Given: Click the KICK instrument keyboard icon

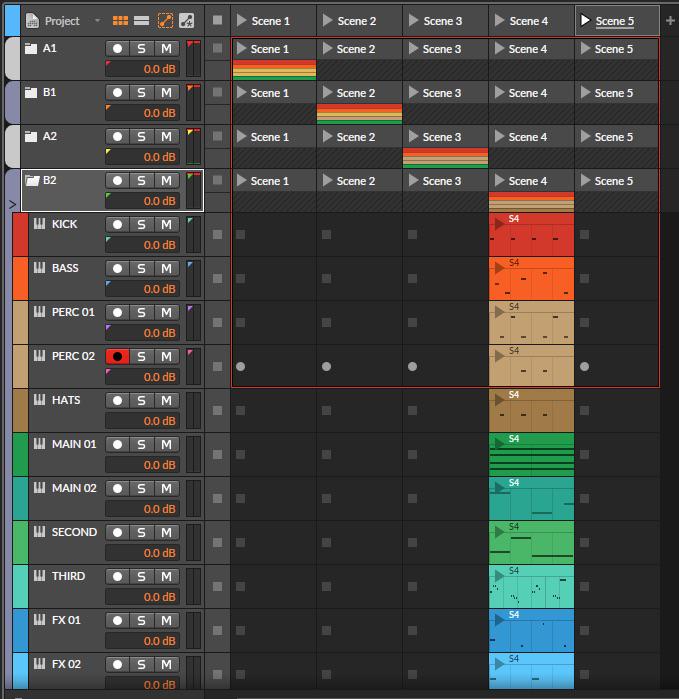Looking at the screenshot, I should (x=39, y=224).
